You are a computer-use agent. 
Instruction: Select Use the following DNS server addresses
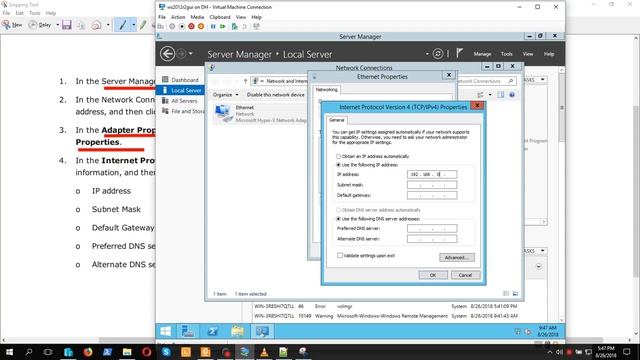click(x=338, y=219)
